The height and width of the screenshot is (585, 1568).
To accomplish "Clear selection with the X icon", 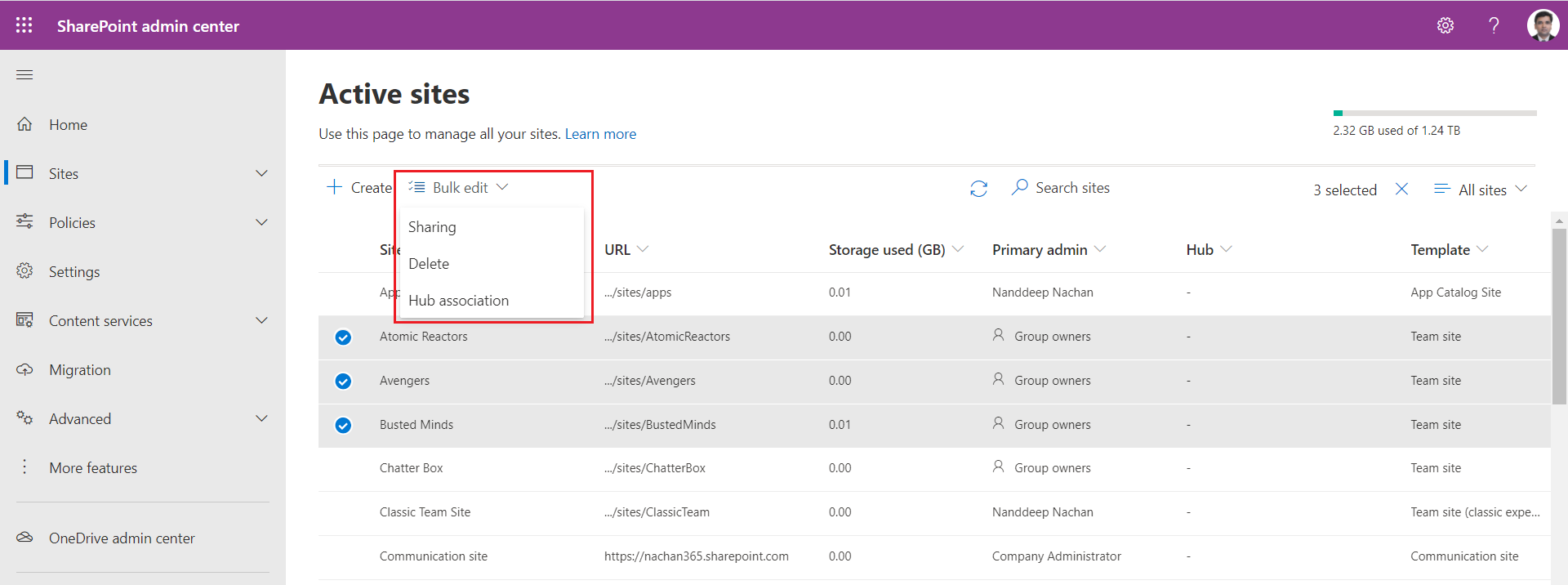I will (x=1401, y=189).
